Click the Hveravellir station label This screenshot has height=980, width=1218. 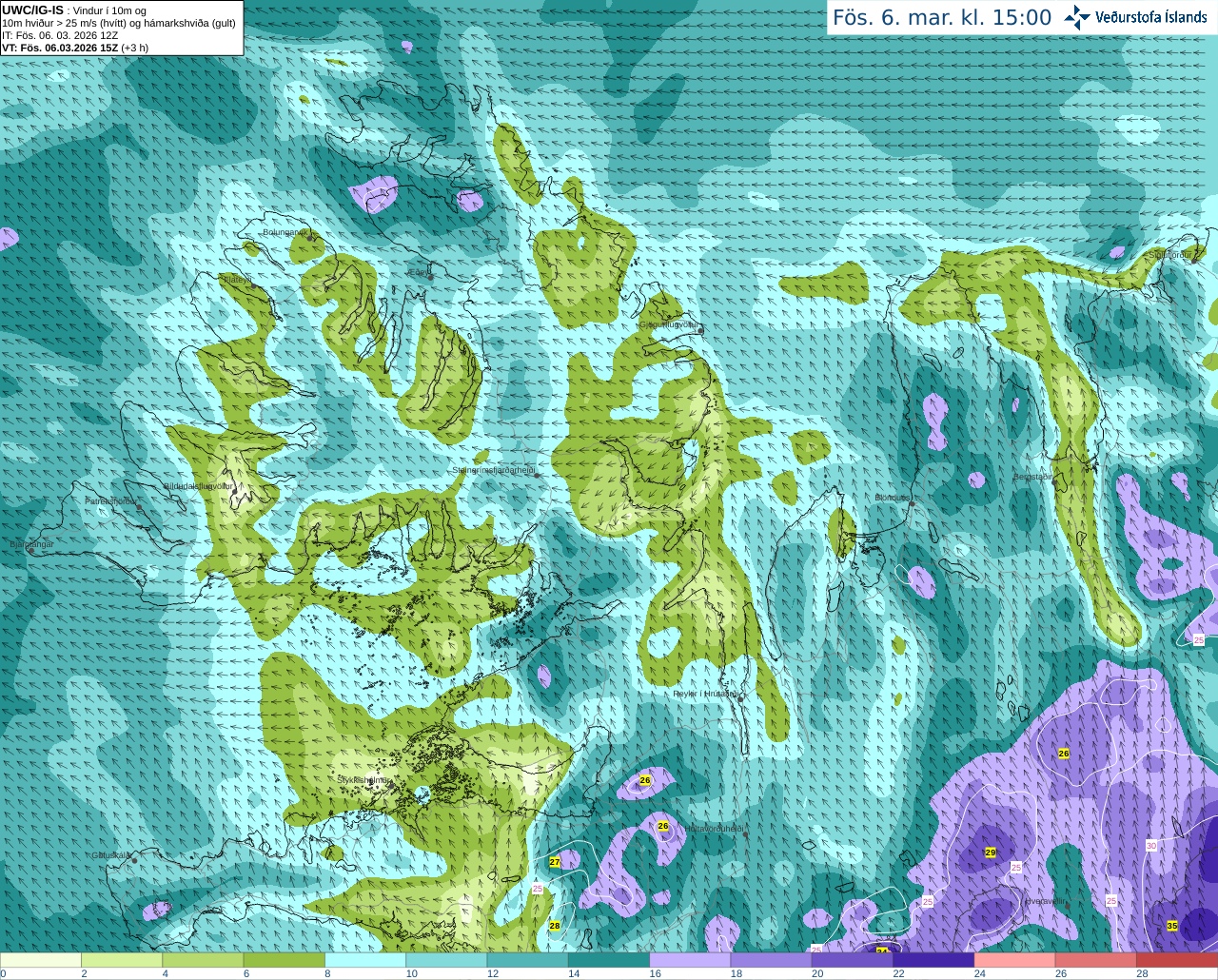(1045, 900)
